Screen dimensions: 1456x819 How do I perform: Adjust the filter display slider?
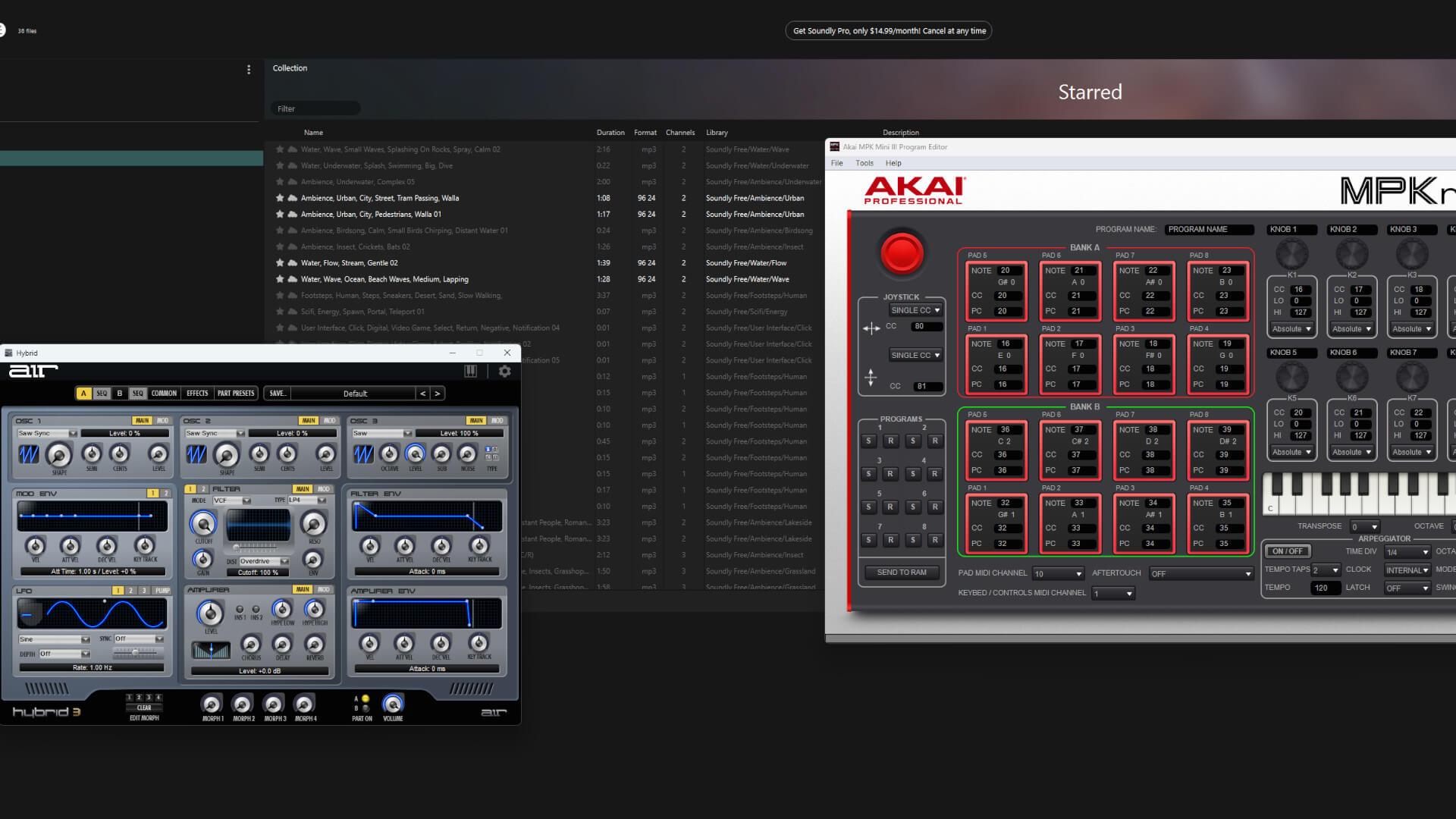tap(254, 547)
